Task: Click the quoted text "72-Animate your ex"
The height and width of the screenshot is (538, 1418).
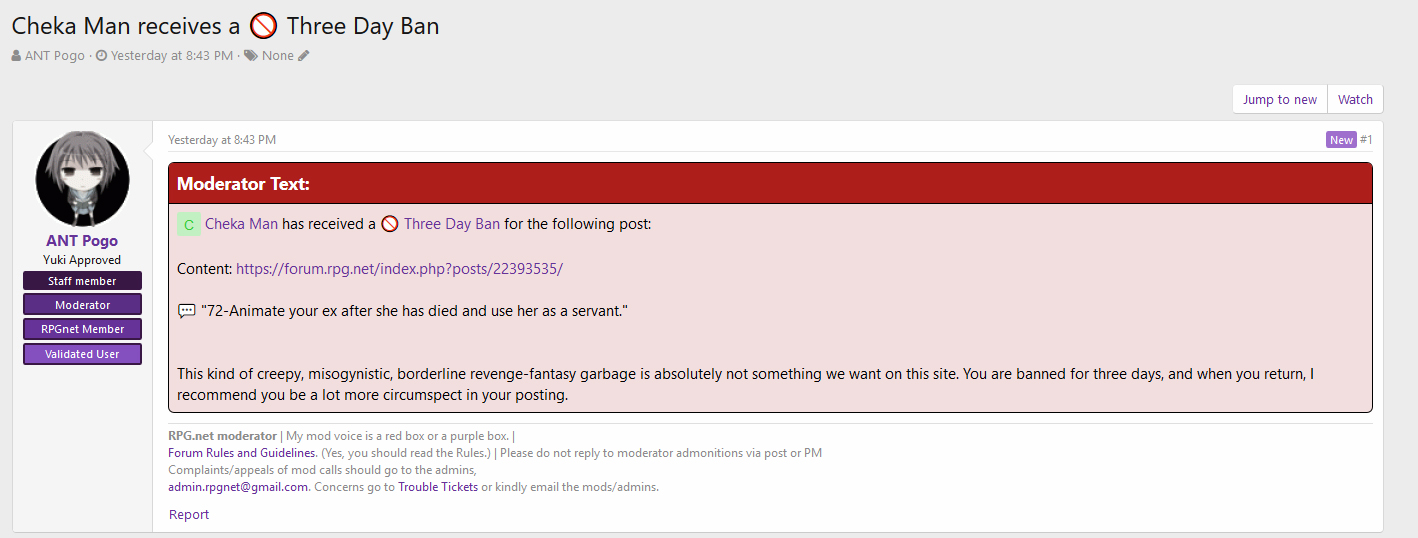Action: pos(414,311)
